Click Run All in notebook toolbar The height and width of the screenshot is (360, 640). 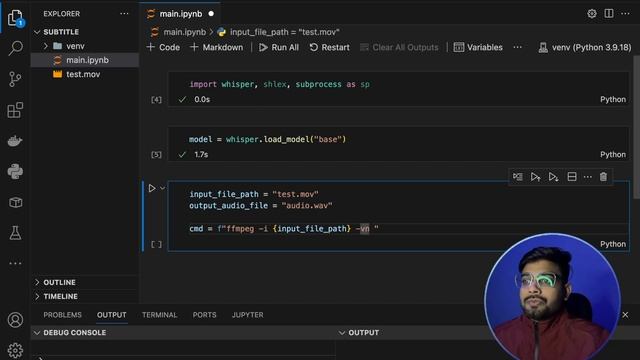279,47
